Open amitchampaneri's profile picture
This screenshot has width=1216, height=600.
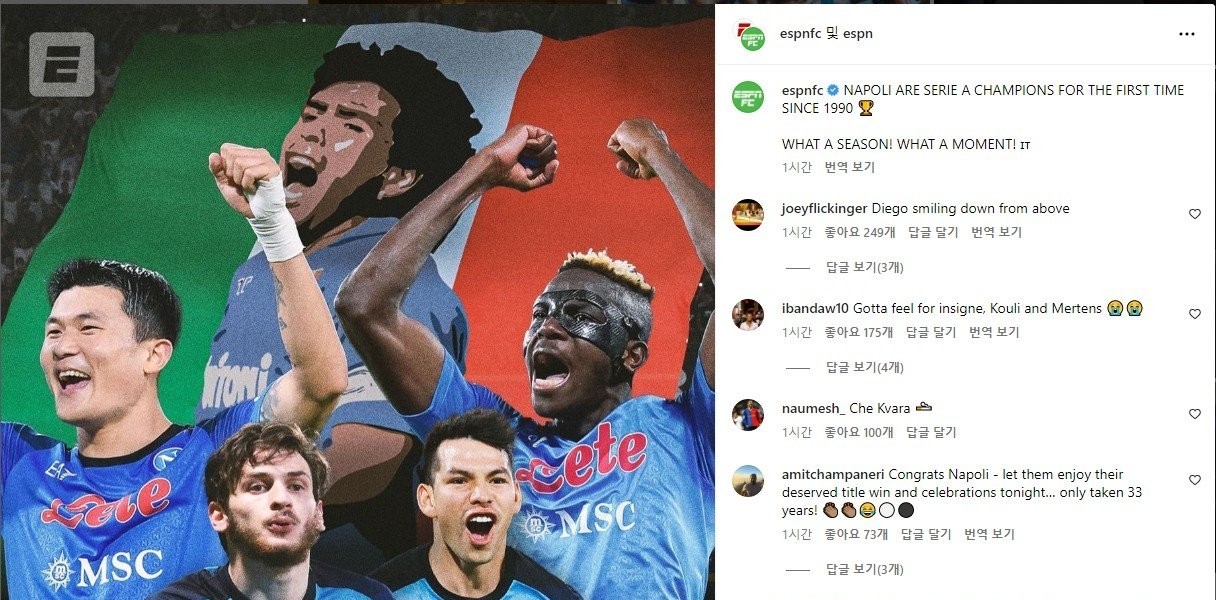748,480
